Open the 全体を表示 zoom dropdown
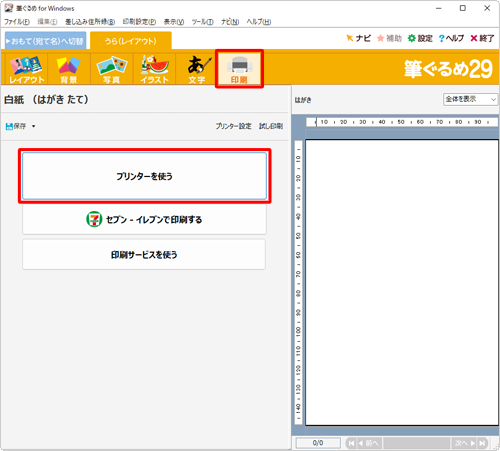The width and height of the screenshot is (500, 451). click(470, 99)
